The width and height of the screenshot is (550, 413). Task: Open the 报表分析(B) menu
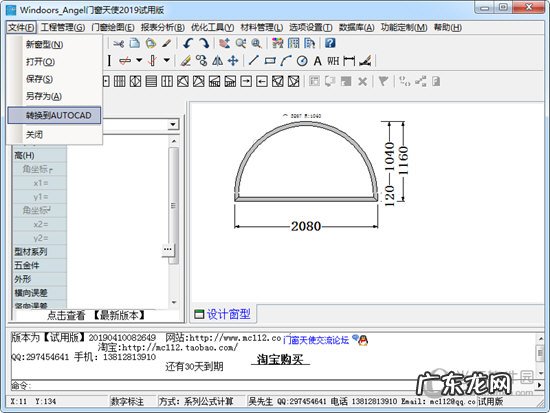click(163, 27)
